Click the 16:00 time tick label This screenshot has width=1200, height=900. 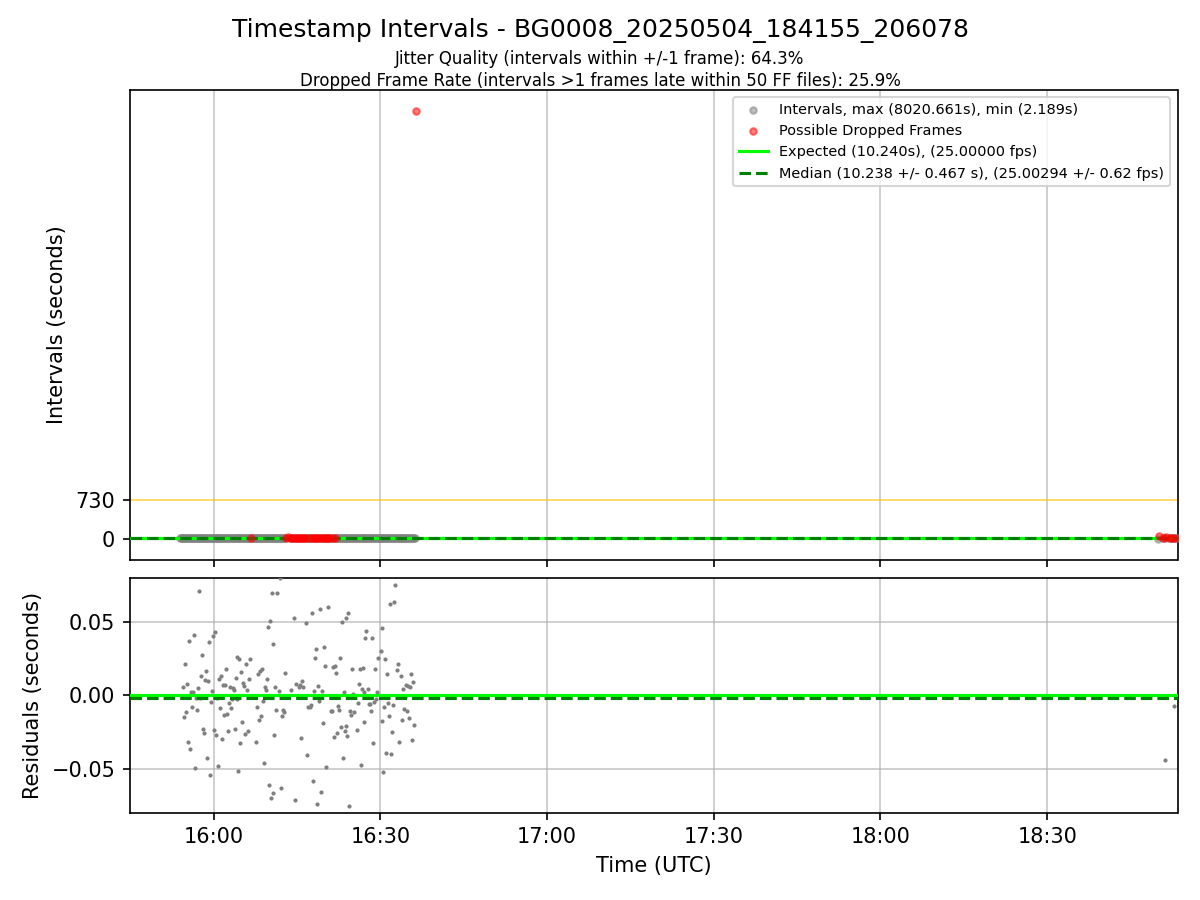[213, 834]
